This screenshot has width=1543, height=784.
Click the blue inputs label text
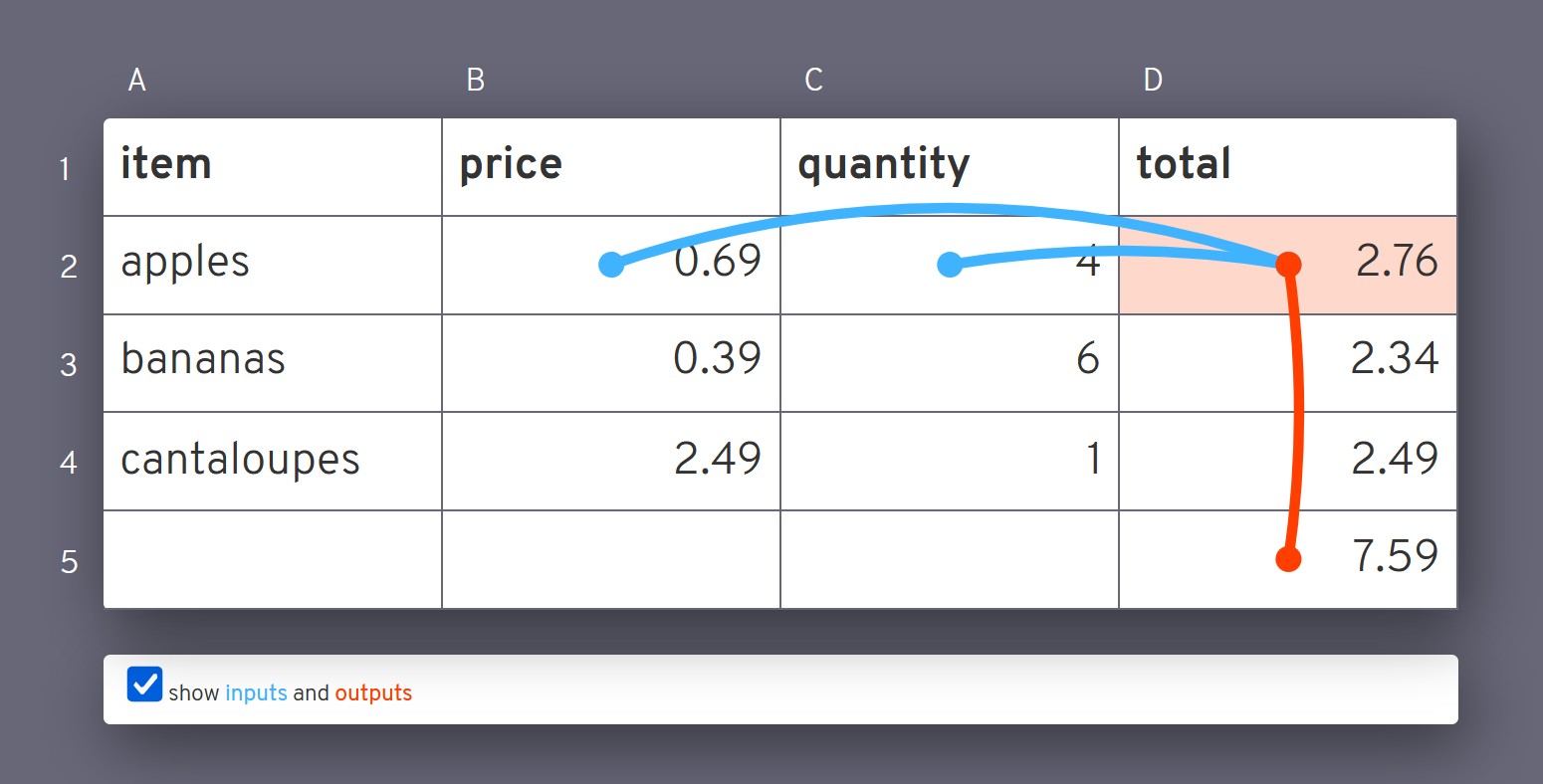coord(256,693)
